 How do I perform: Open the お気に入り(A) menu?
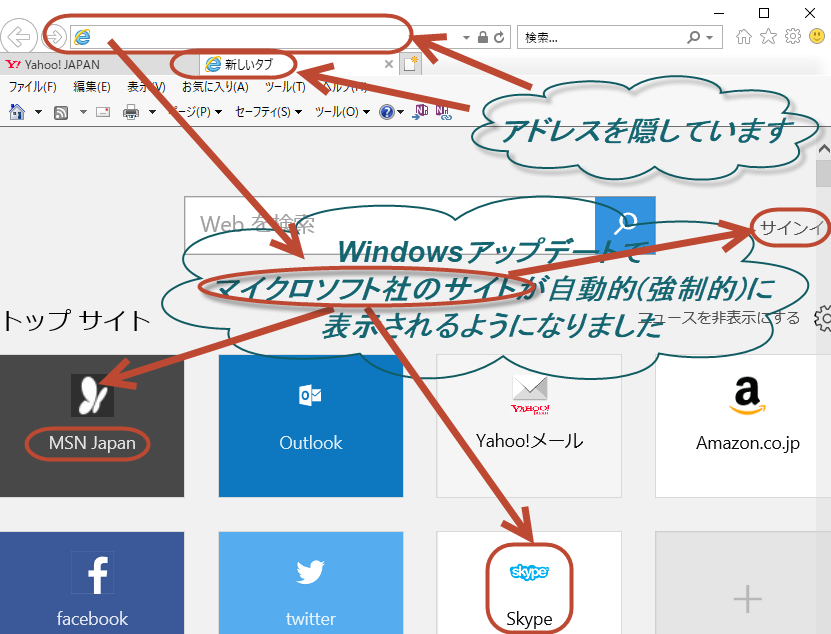[x=215, y=86]
